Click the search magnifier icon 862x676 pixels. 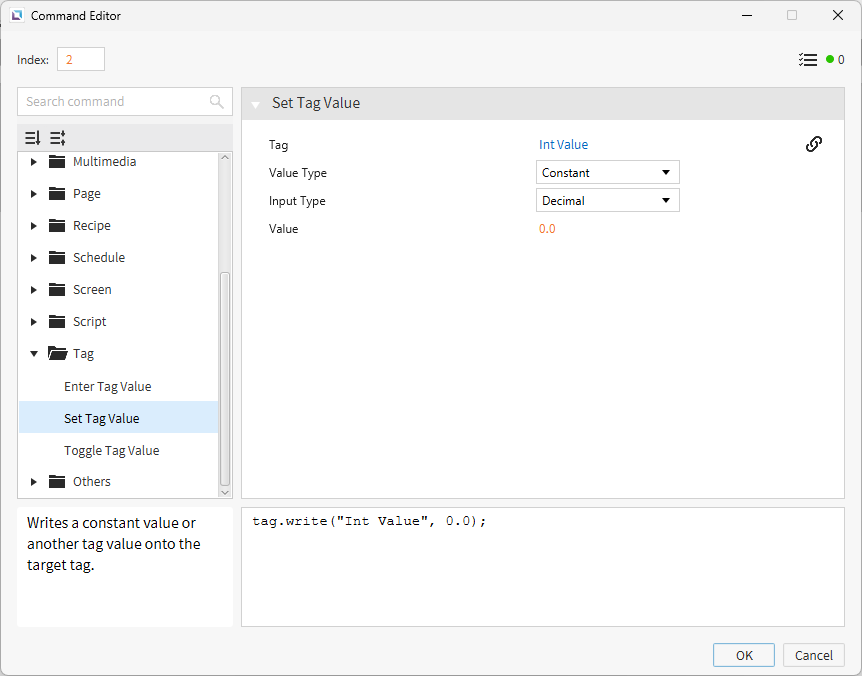pos(217,102)
